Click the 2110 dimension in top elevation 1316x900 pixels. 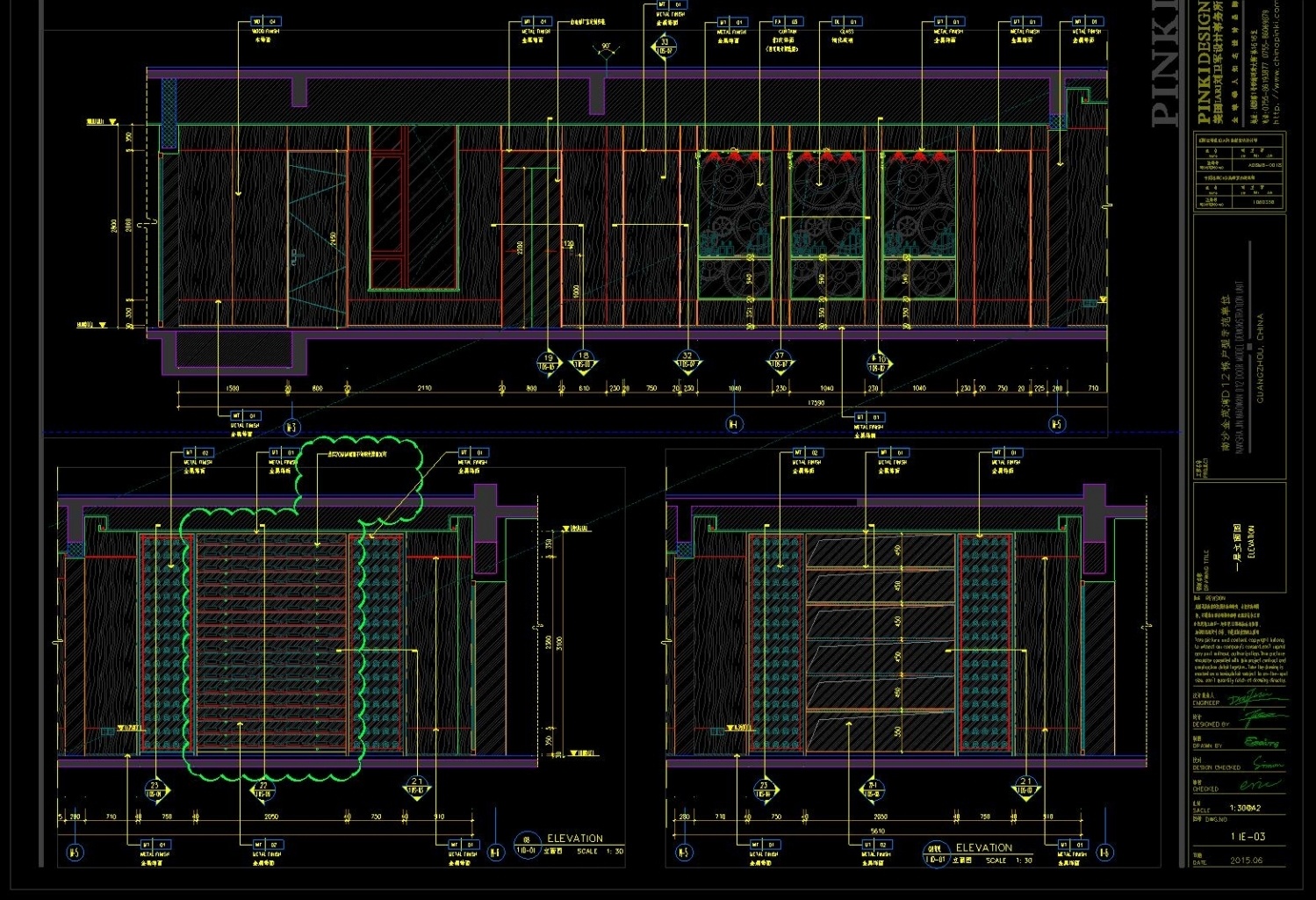424,388
